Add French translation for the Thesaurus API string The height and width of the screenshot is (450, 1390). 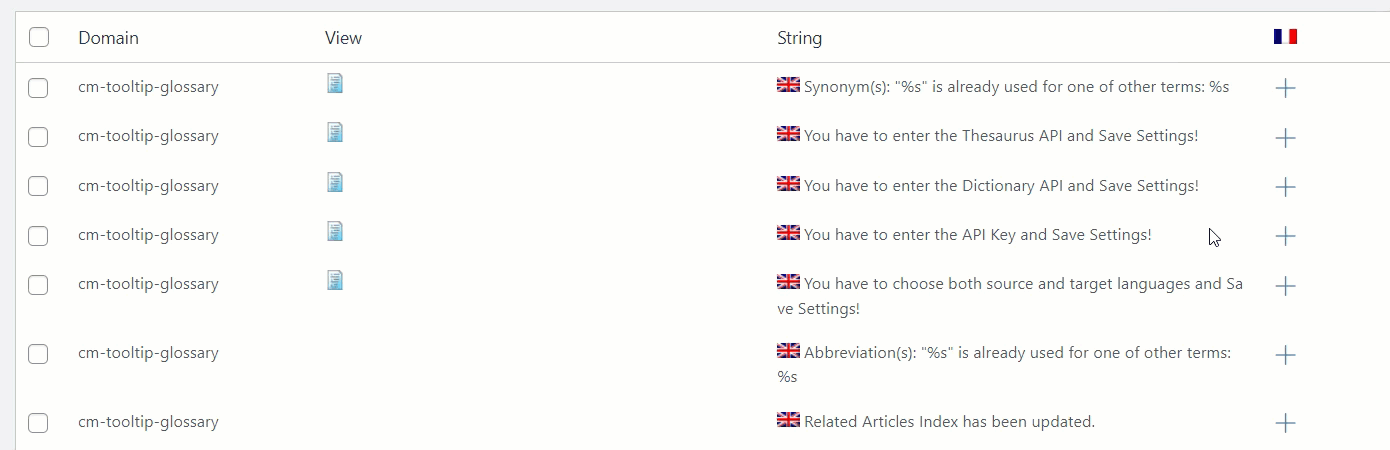click(1286, 138)
